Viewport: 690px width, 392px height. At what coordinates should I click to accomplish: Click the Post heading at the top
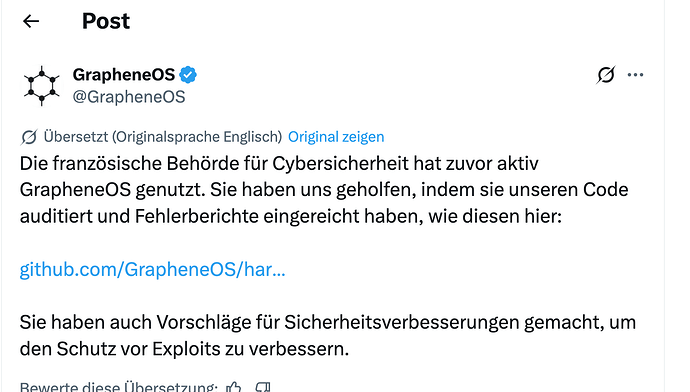pos(106,21)
